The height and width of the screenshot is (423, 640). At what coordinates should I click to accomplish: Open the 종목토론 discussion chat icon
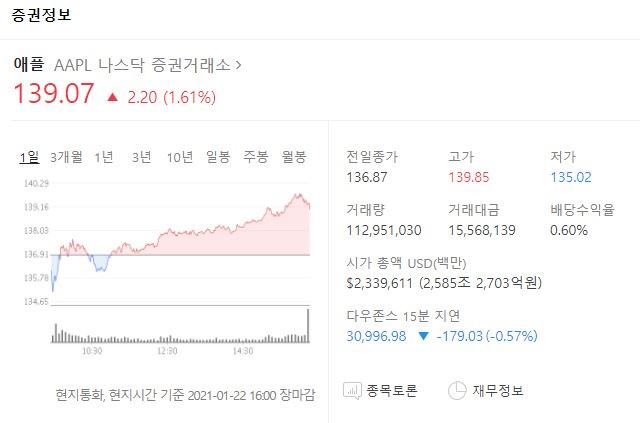pos(352,391)
